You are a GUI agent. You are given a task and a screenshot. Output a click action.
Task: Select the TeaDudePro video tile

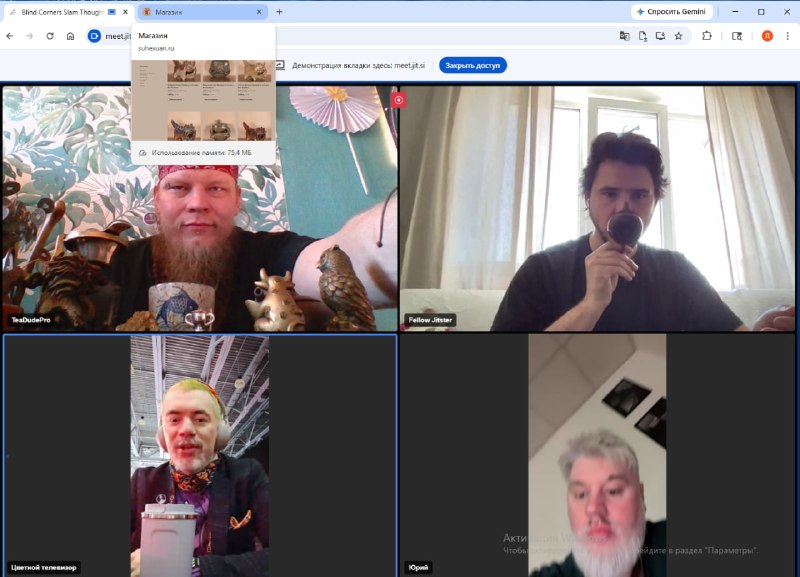[200, 208]
